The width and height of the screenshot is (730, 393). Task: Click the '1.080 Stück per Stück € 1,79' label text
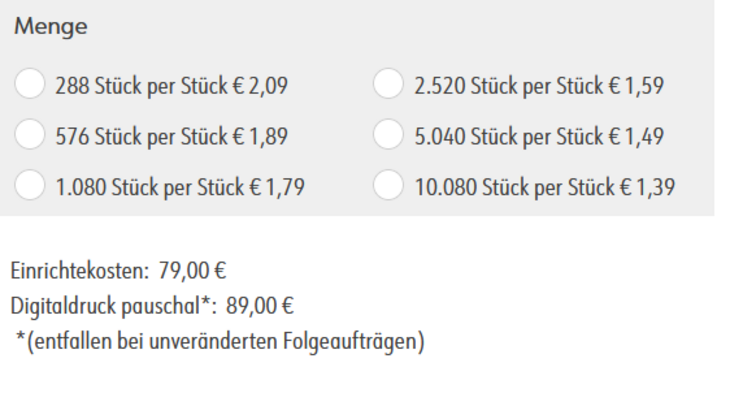tap(180, 188)
